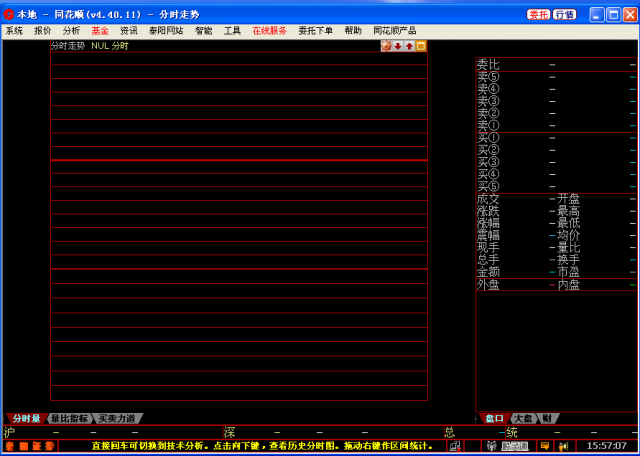Viewport: 640px width, 456px height.
Task: Switch to the 量比指标 tab
Action: 70,418
